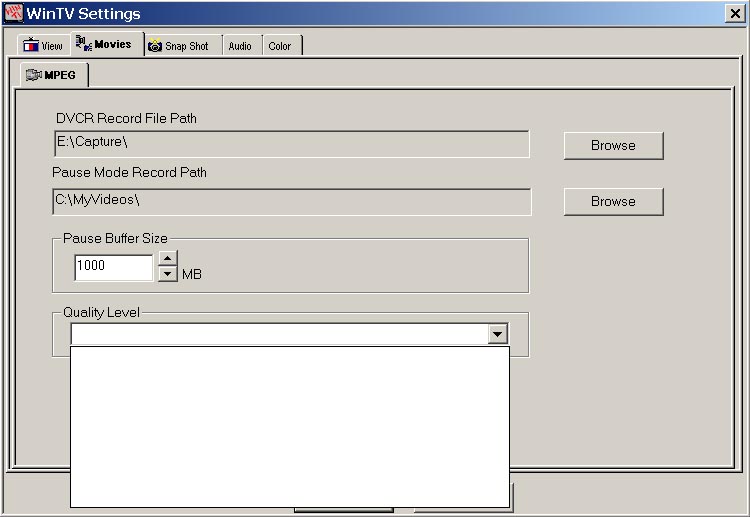Switch to the Audio tab
The height and width of the screenshot is (517, 750).
pyautogui.click(x=243, y=46)
